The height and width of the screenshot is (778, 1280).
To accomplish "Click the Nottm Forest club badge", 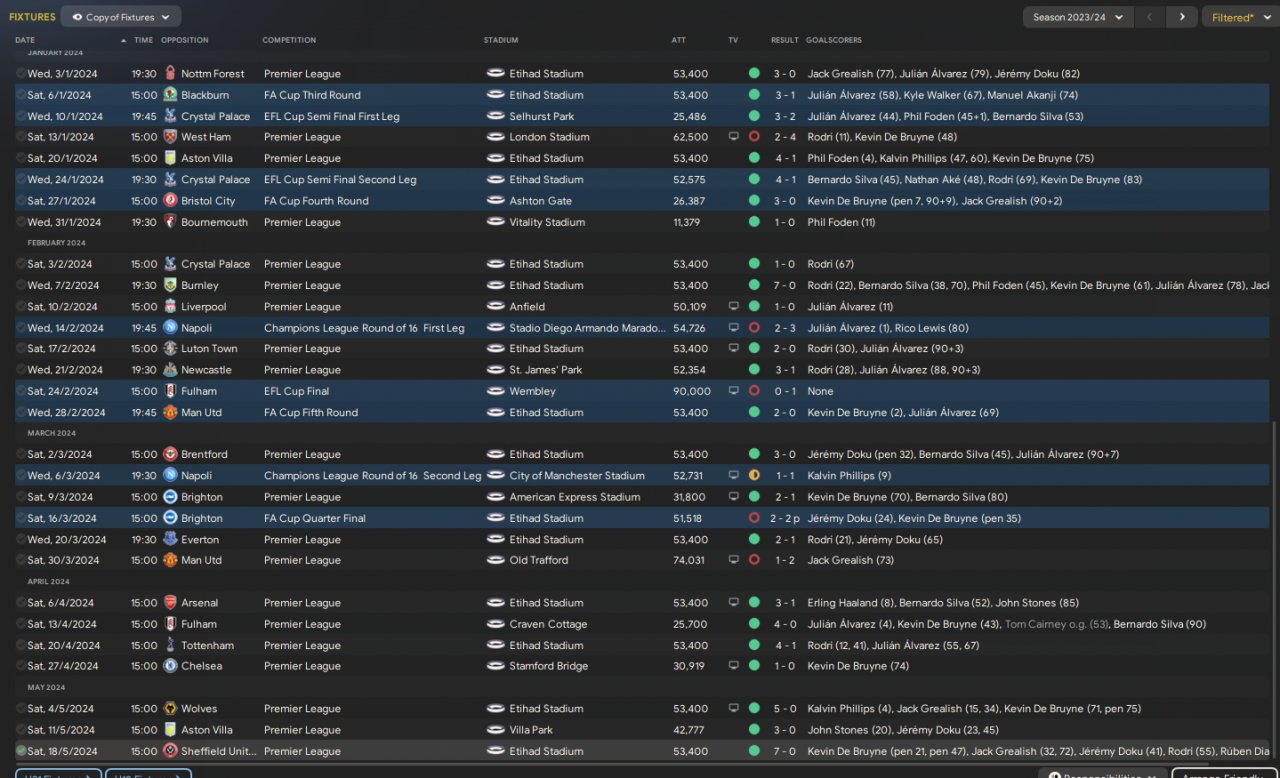I will [x=170, y=73].
